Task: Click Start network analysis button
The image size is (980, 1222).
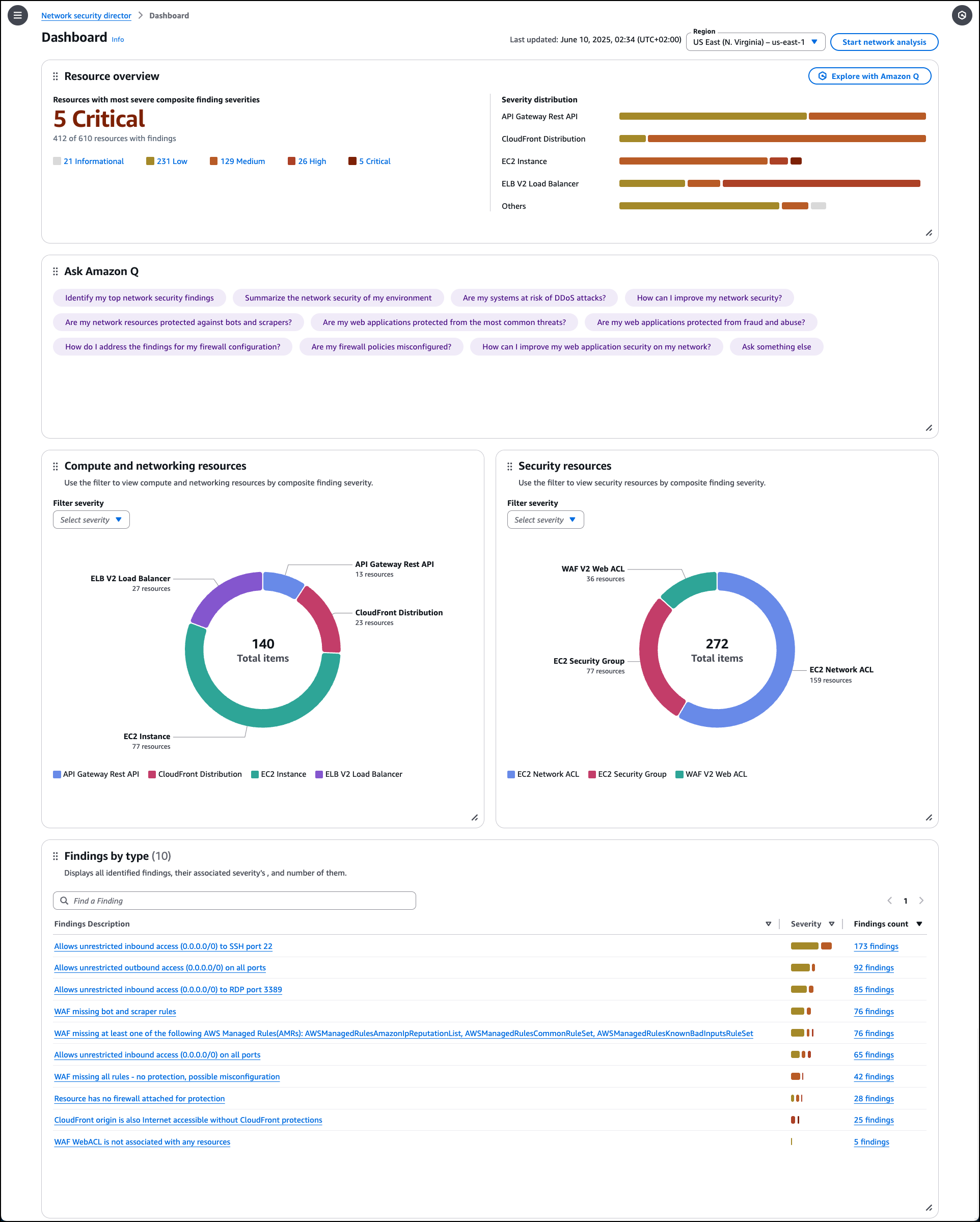Action: [x=884, y=42]
